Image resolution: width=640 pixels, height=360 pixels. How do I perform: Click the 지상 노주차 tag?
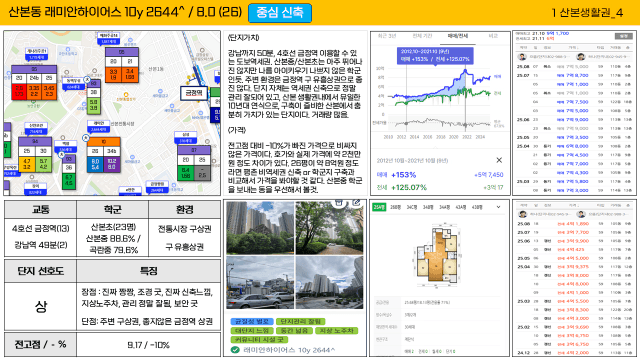tap(336, 331)
